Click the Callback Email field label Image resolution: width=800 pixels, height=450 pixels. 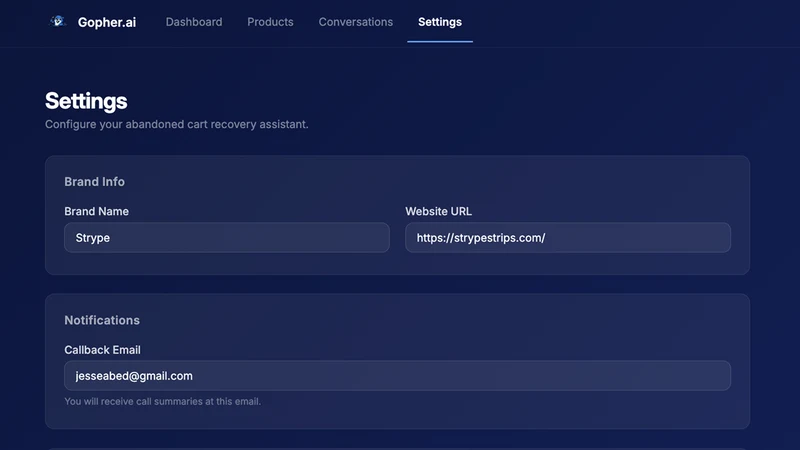tap(102, 350)
